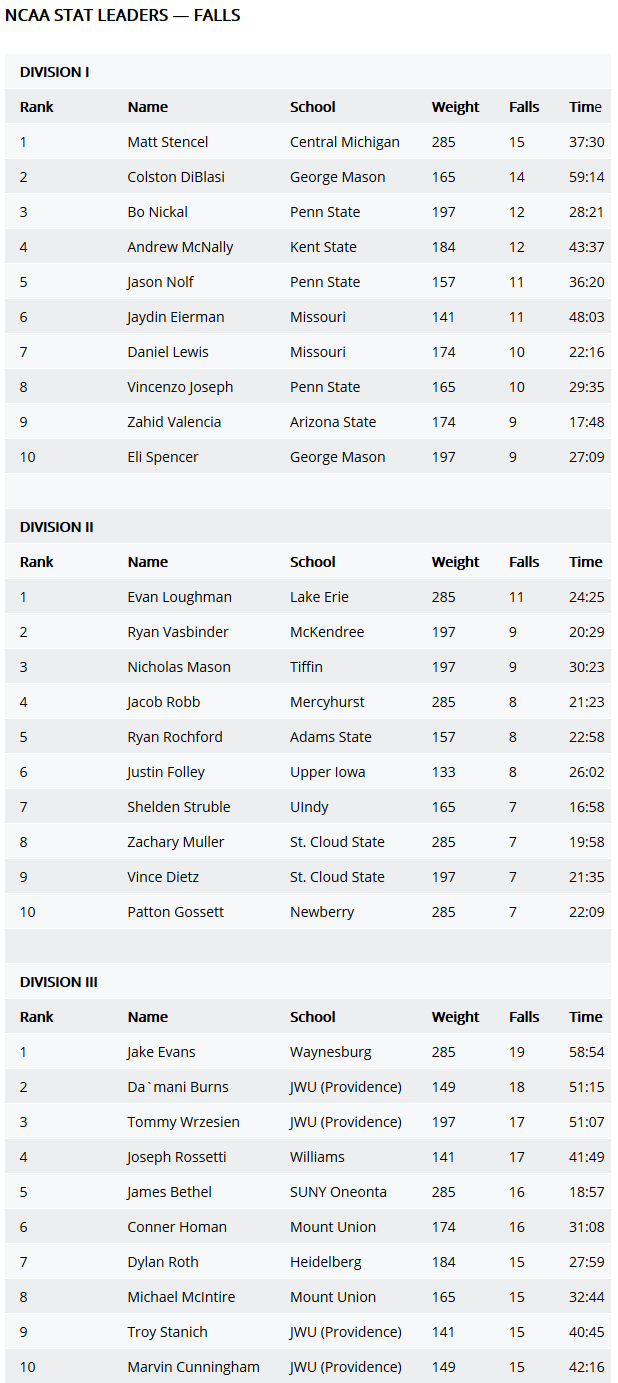Click the Weight column header in Division III
Image resolution: width=618 pixels, height=1383 pixels.
click(x=456, y=1017)
